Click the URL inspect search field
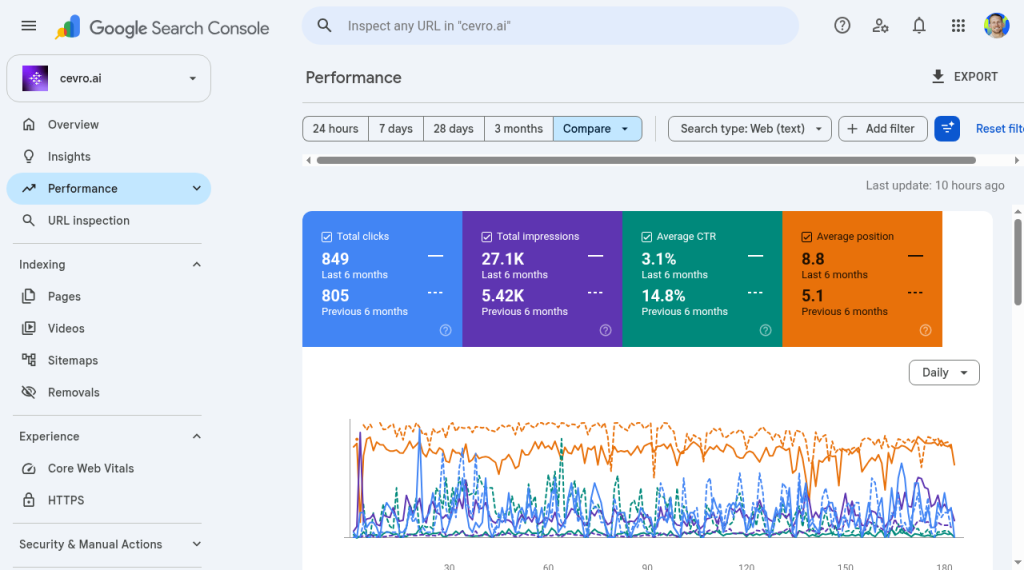Image resolution: width=1024 pixels, height=570 pixels. (550, 26)
